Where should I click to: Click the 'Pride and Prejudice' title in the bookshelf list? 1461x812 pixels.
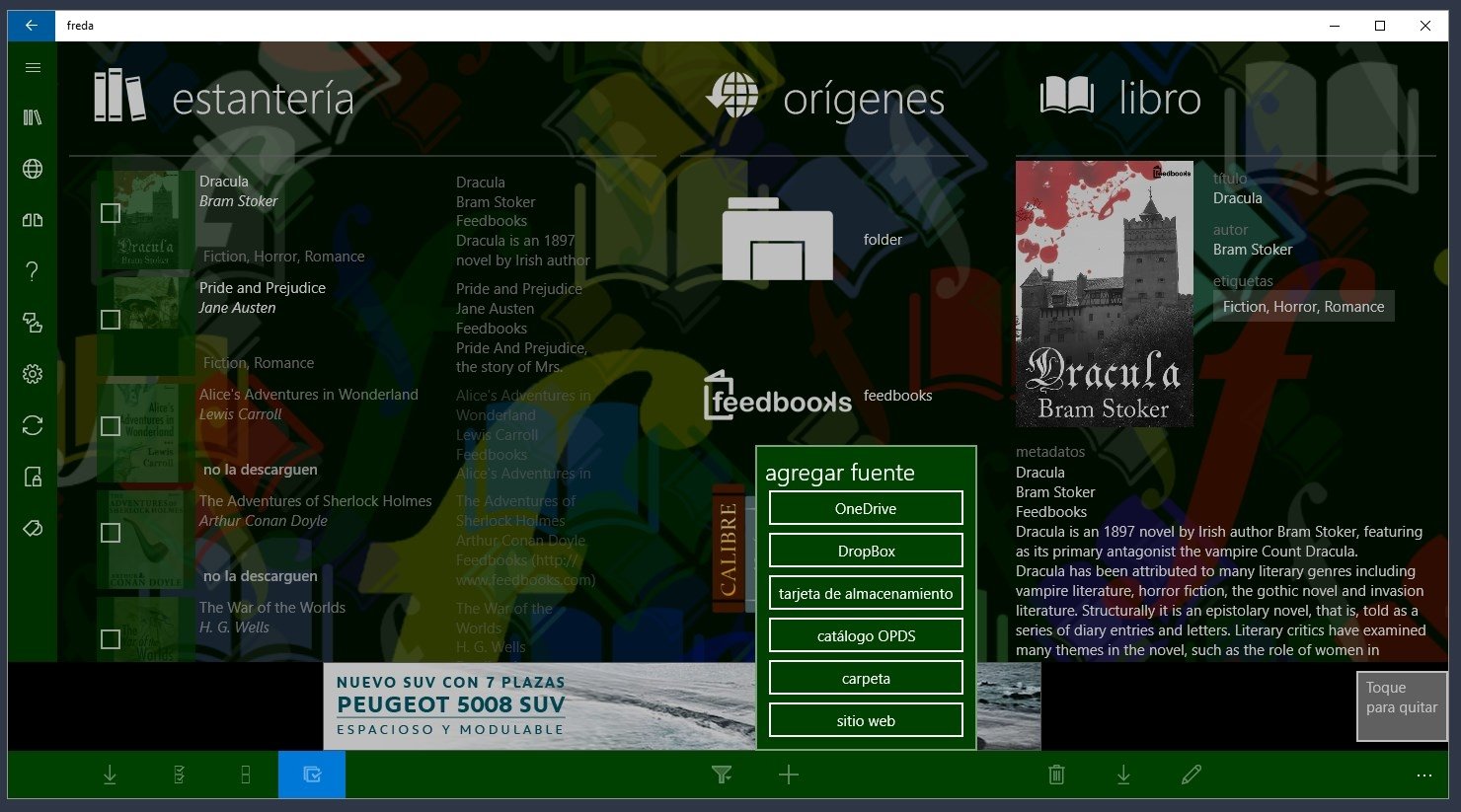(x=263, y=288)
